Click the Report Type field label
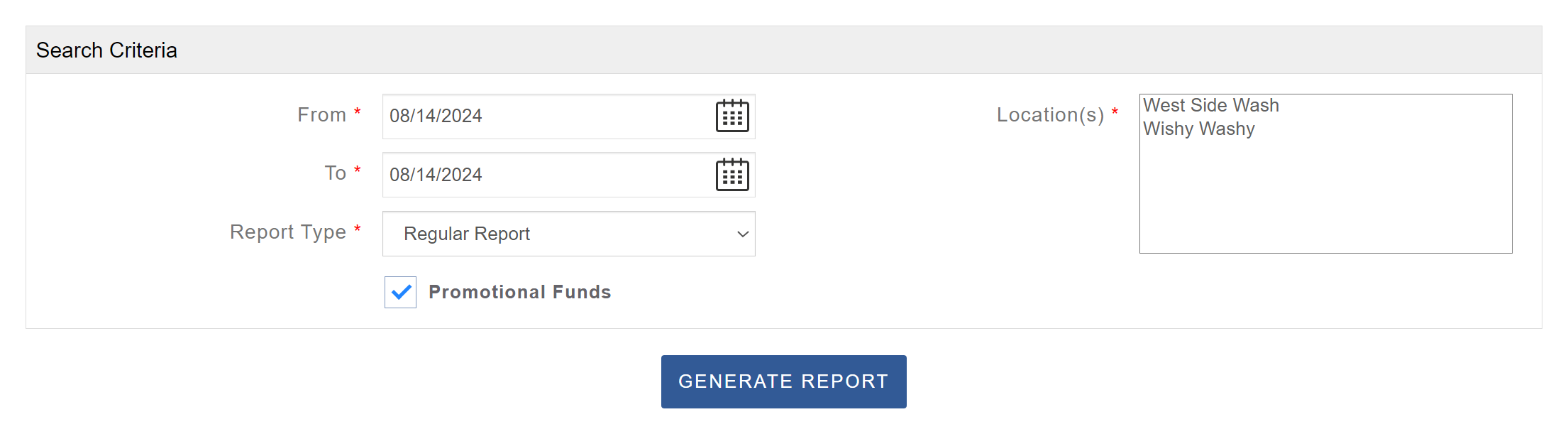The height and width of the screenshot is (434, 1568). point(287,232)
